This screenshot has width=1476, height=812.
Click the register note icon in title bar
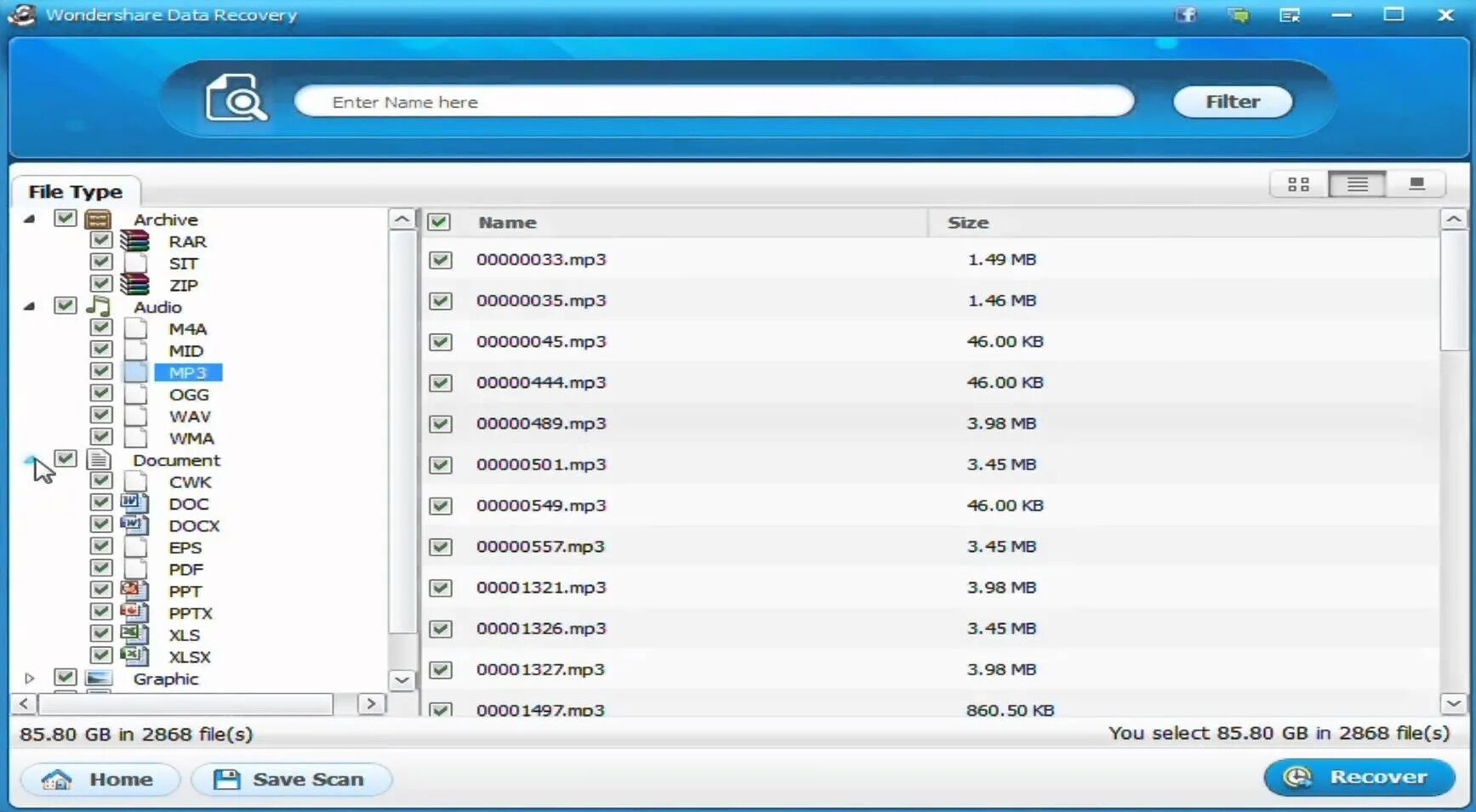coord(1290,14)
